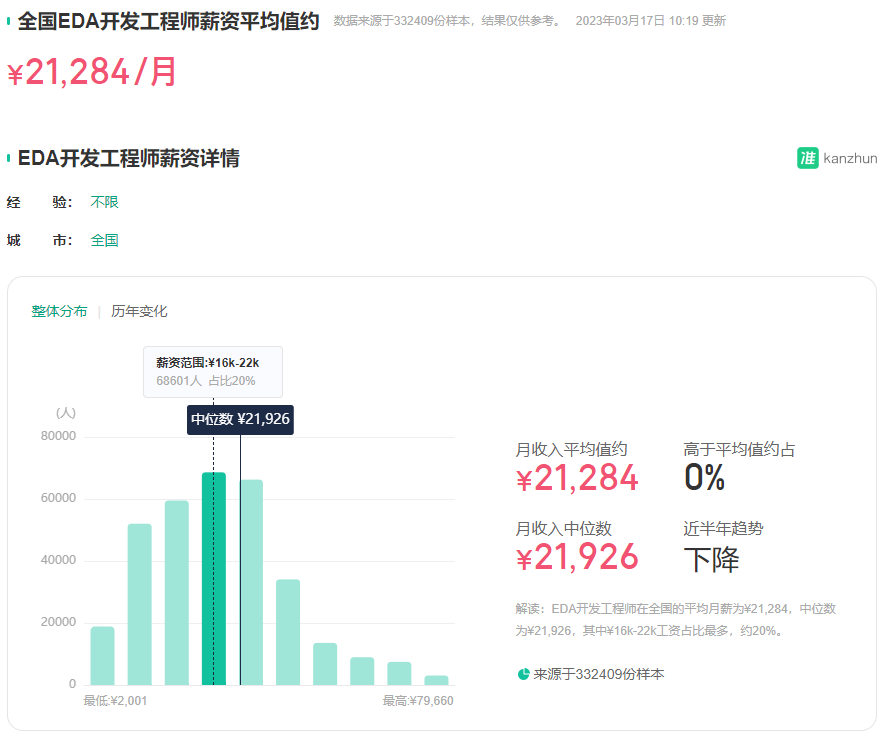Click the 近半年趋势 label
Image resolution: width=892 pixels, height=736 pixels.
pyautogui.click(x=723, y=528)
